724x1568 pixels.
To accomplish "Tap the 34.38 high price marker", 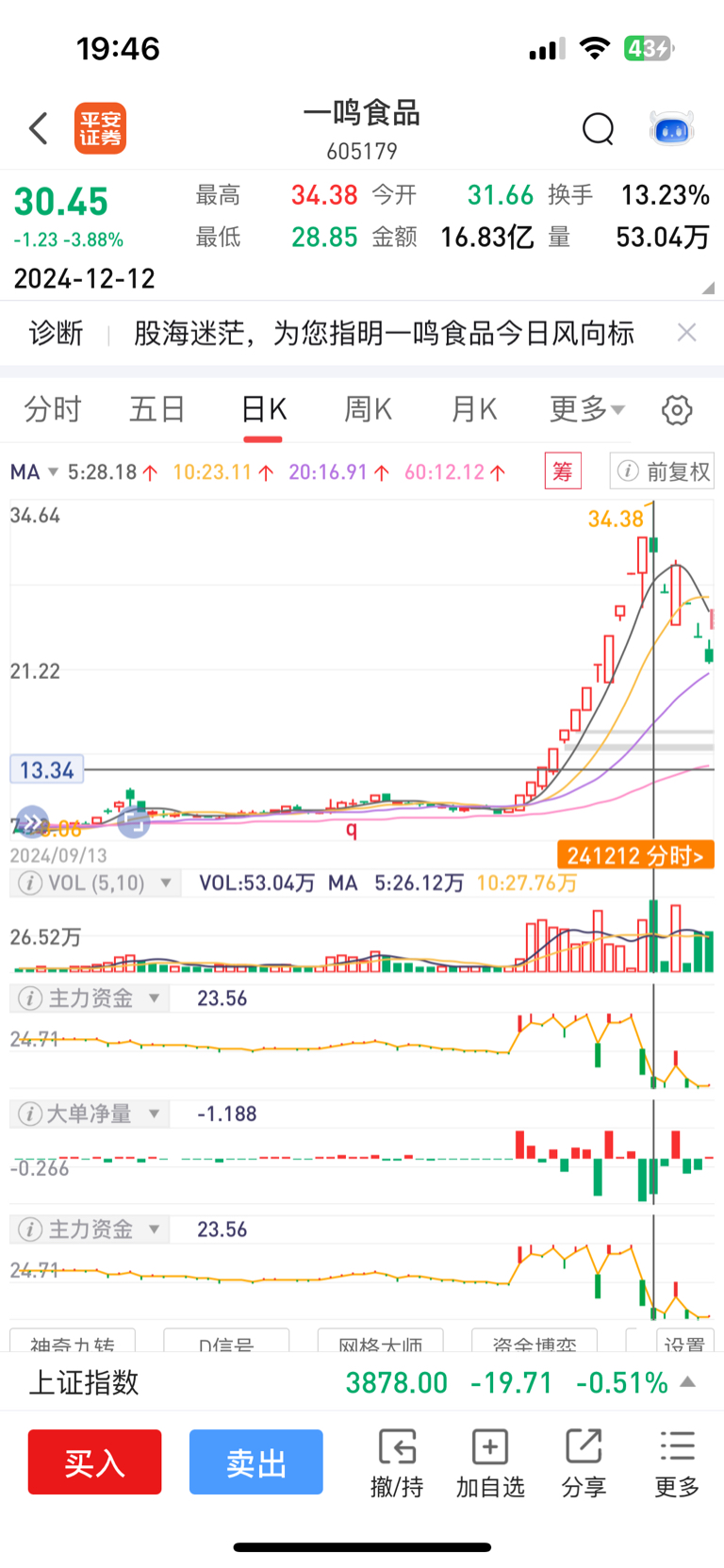I will (616, 519).
